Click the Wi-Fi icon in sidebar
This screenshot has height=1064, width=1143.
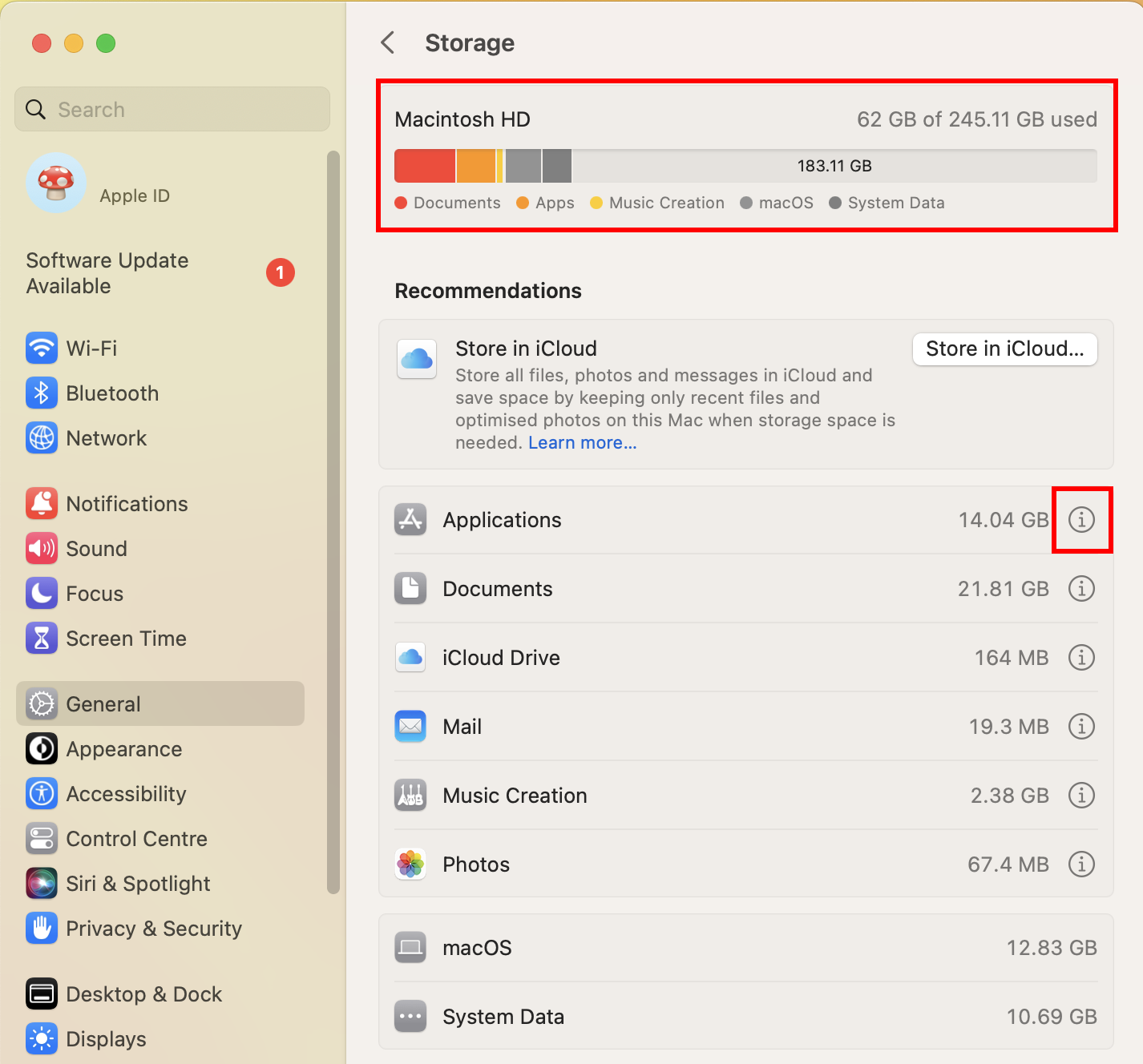point(42,349)
